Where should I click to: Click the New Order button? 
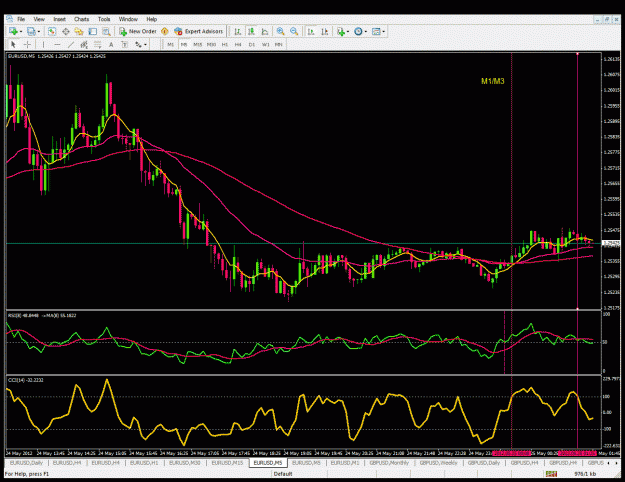click(138, 31)
